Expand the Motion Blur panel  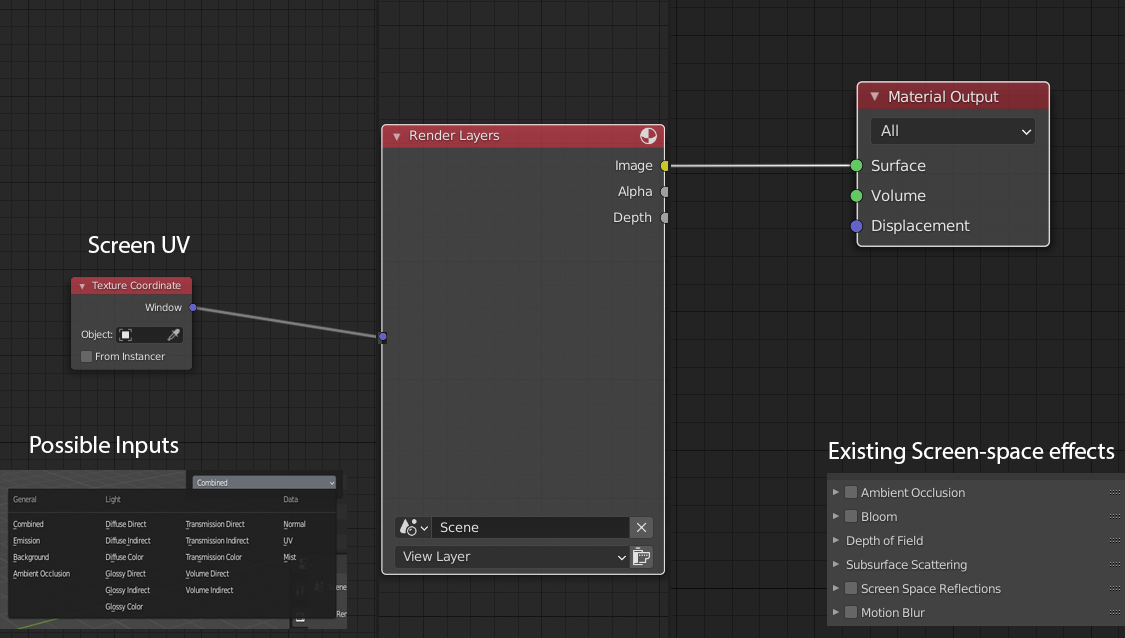pos(836,613)
